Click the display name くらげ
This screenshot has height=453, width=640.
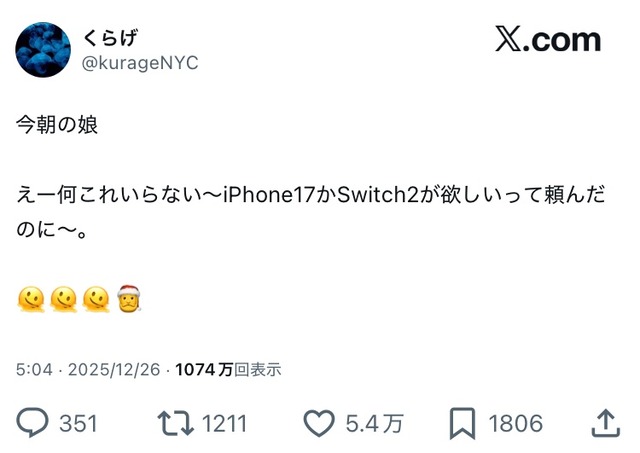click(x=110, y=38)
